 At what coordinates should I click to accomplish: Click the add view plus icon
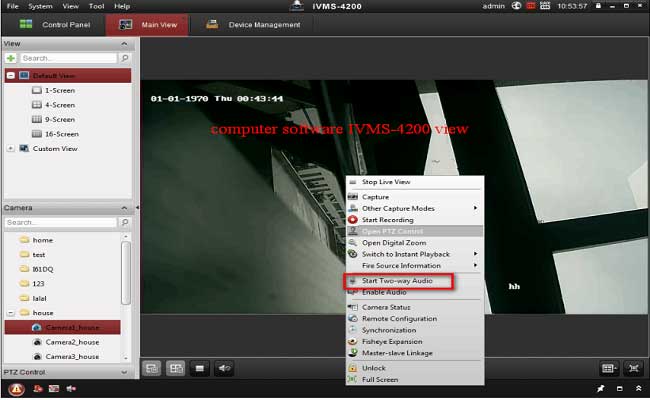click(11, 58)
